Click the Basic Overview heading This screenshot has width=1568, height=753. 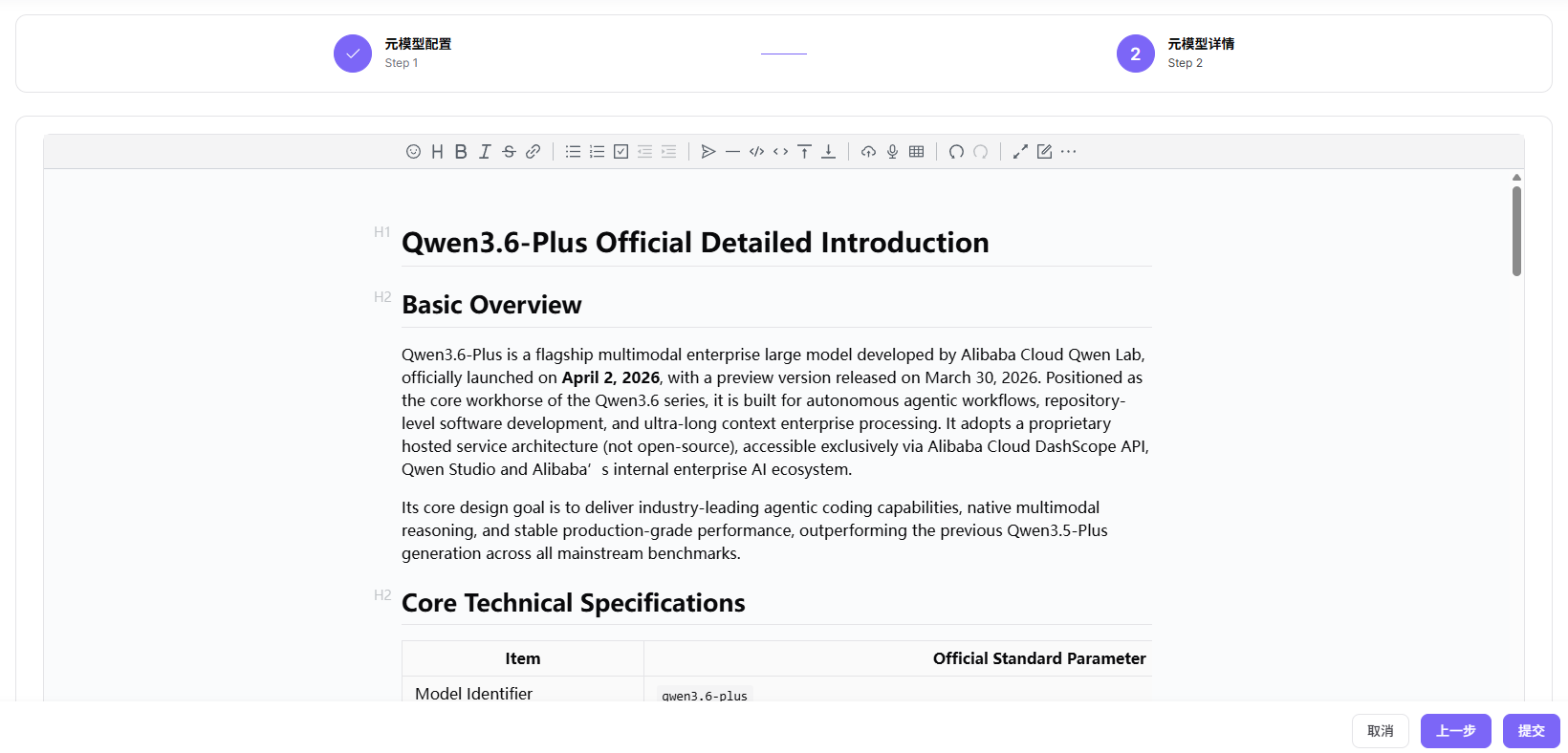coord(491,305)
